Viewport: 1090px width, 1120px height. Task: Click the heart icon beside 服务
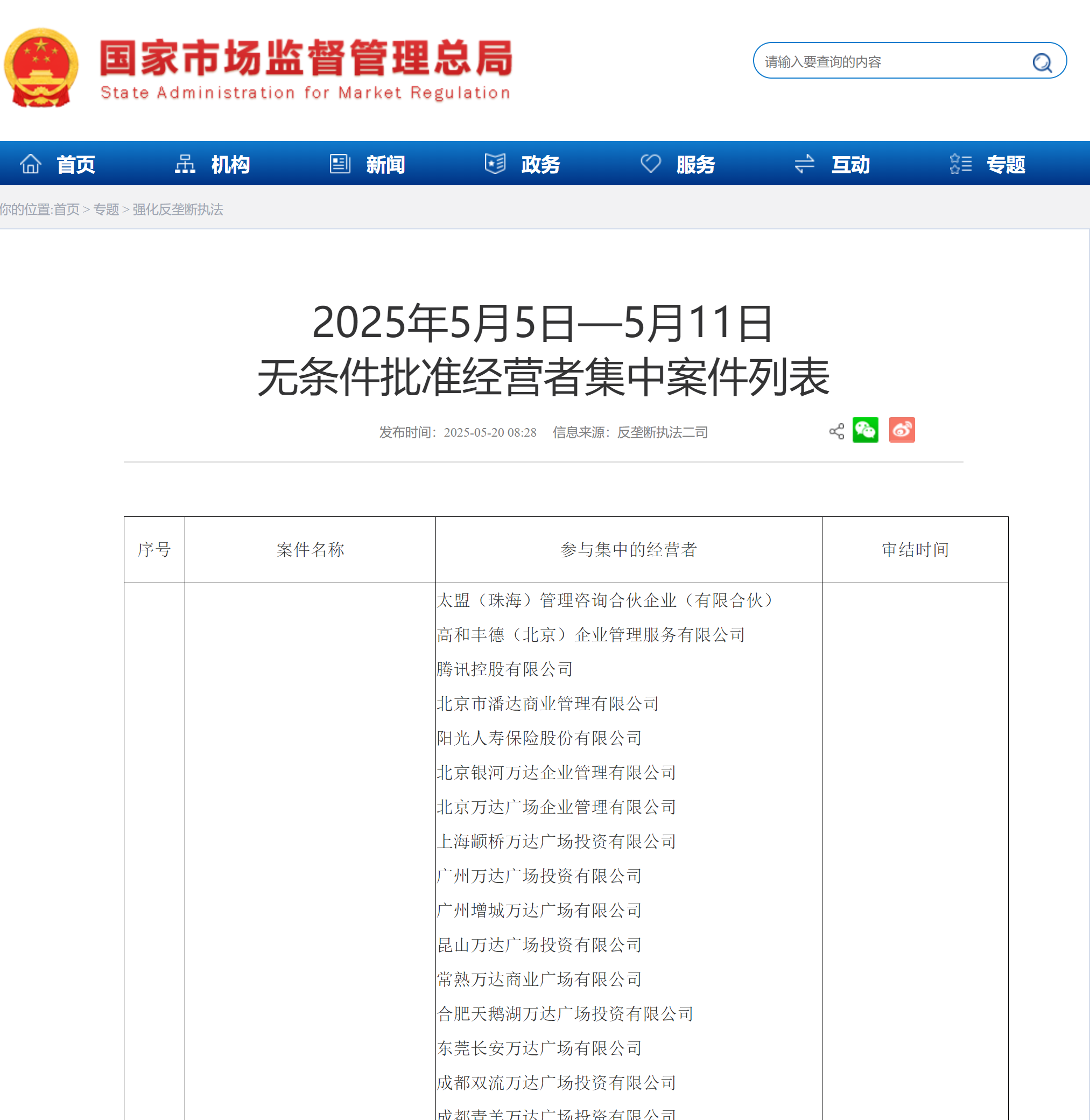pyautogui.click(x=650, y=164)
